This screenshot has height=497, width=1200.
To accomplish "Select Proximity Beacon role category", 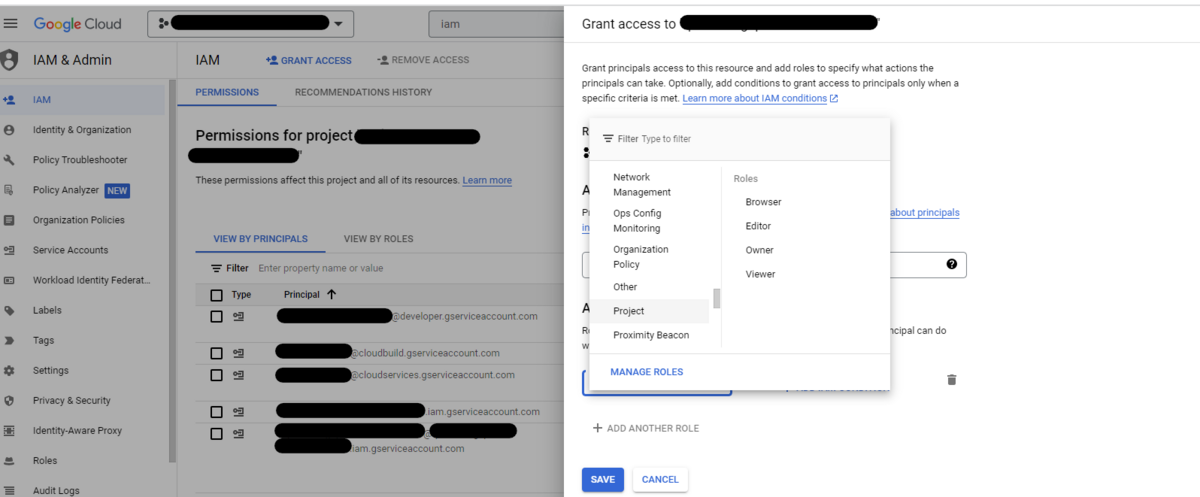I will [x=649, y=335].
